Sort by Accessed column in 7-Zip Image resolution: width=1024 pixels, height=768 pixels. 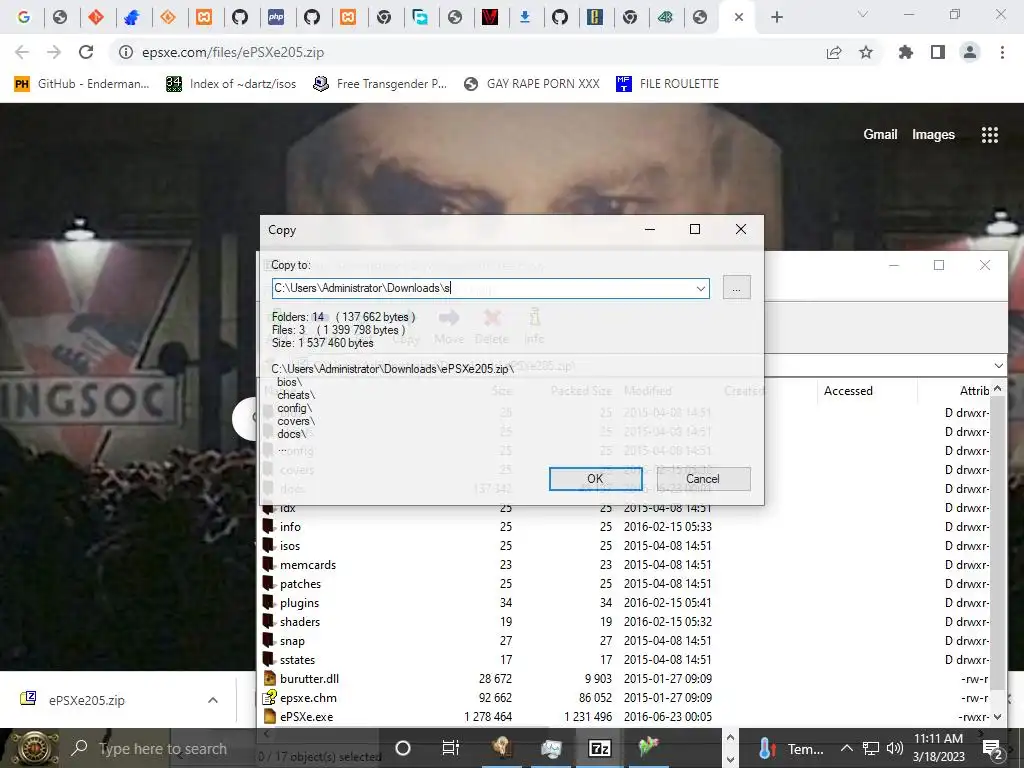(848, 391)
